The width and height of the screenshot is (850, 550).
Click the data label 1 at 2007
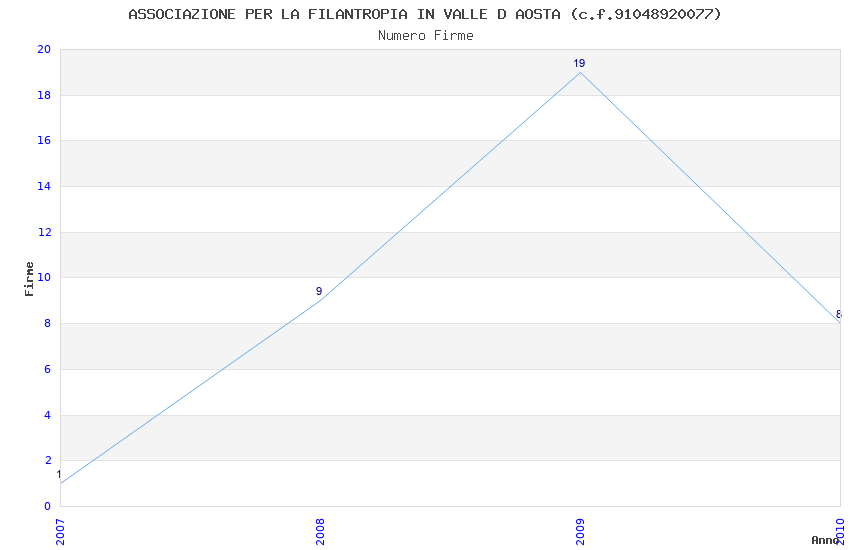tap(59, 475)
